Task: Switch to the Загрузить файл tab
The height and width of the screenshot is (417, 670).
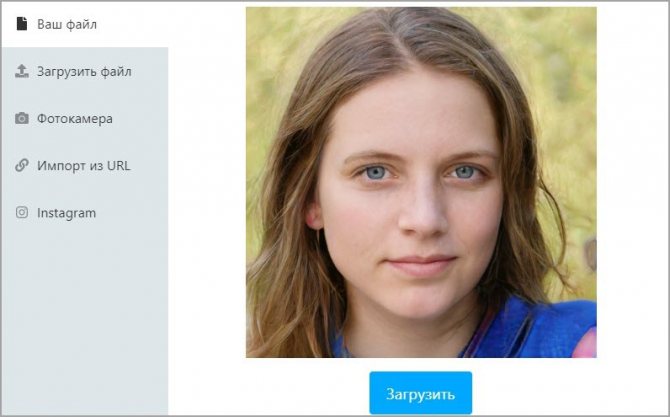Action: pos(85,71)
